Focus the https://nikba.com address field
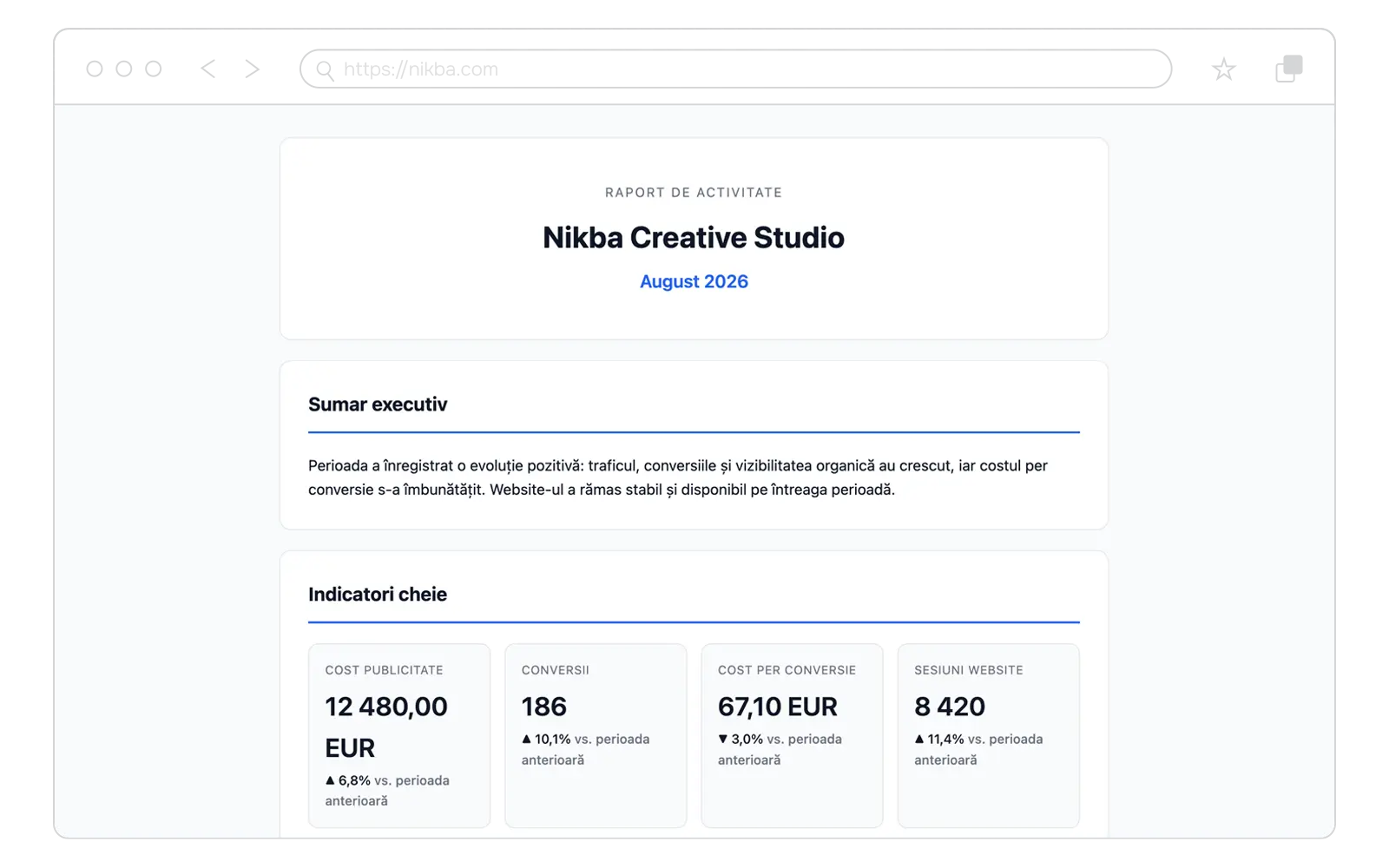Image resolution: width=1389 pixels, height=868 pixels. [x=735, y=69]
